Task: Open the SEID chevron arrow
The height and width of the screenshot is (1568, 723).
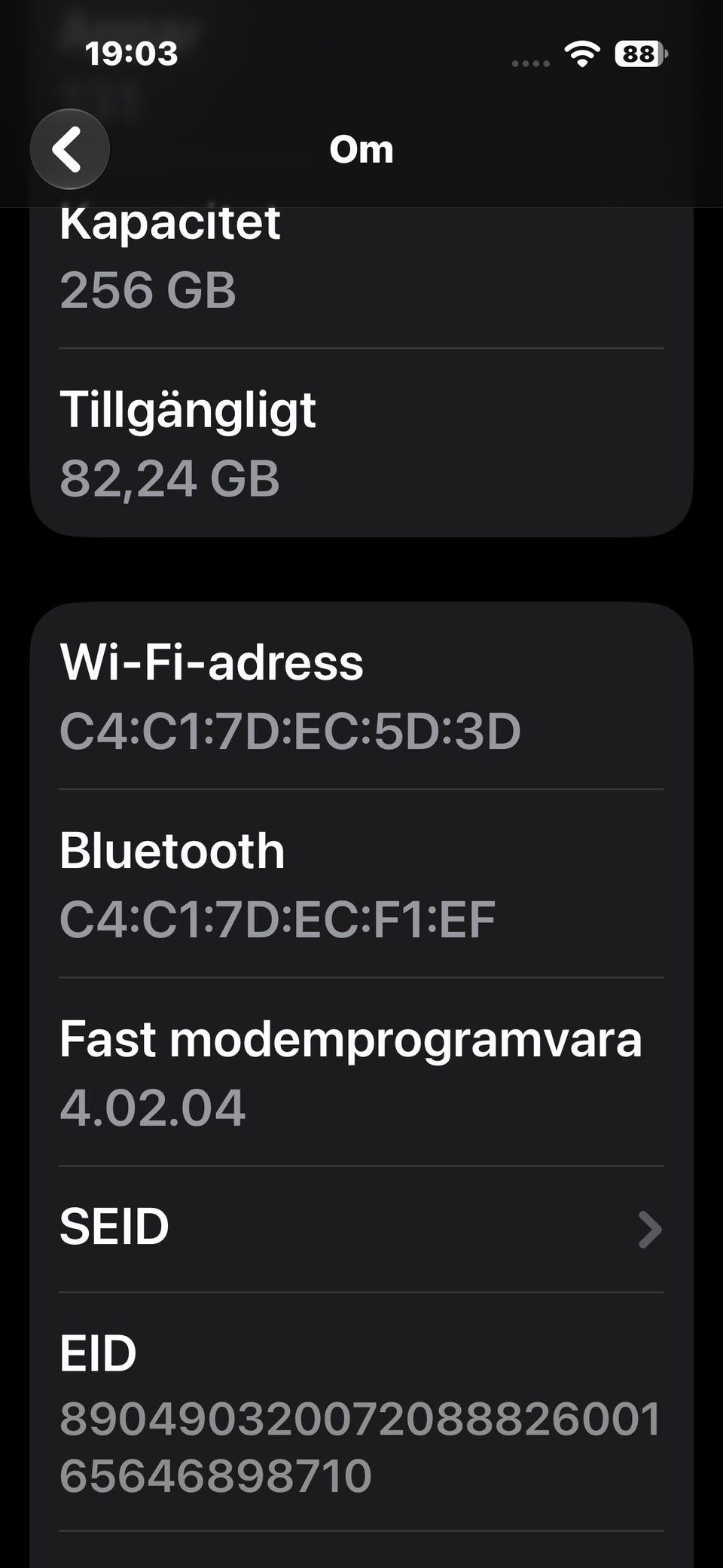Action: (x=649, y=1230)
